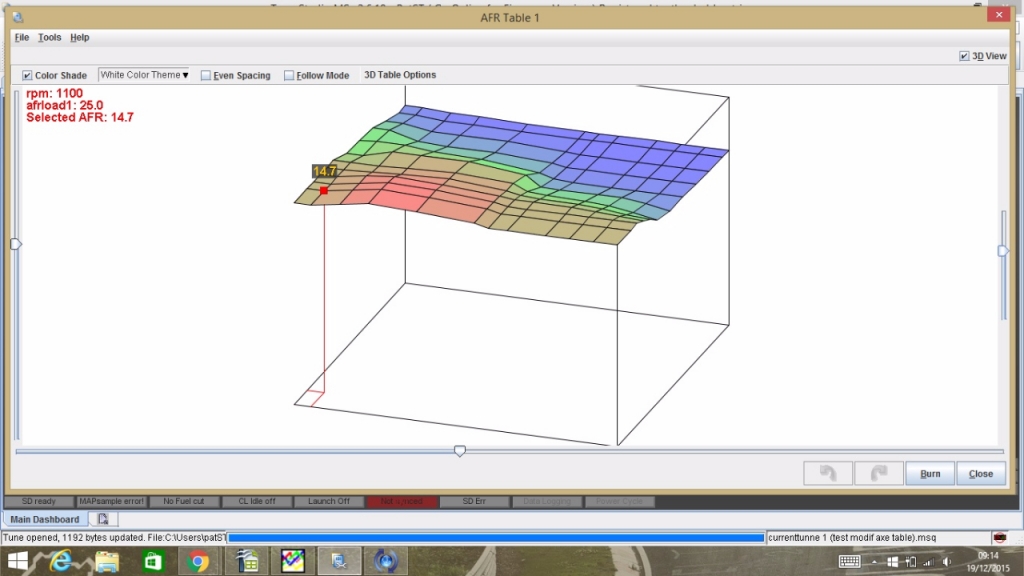Image resolution: width=1024 pixels, height=576 pixels.
Task: Open the on-screen keyboard tray icon
Action: pos(850,562)
